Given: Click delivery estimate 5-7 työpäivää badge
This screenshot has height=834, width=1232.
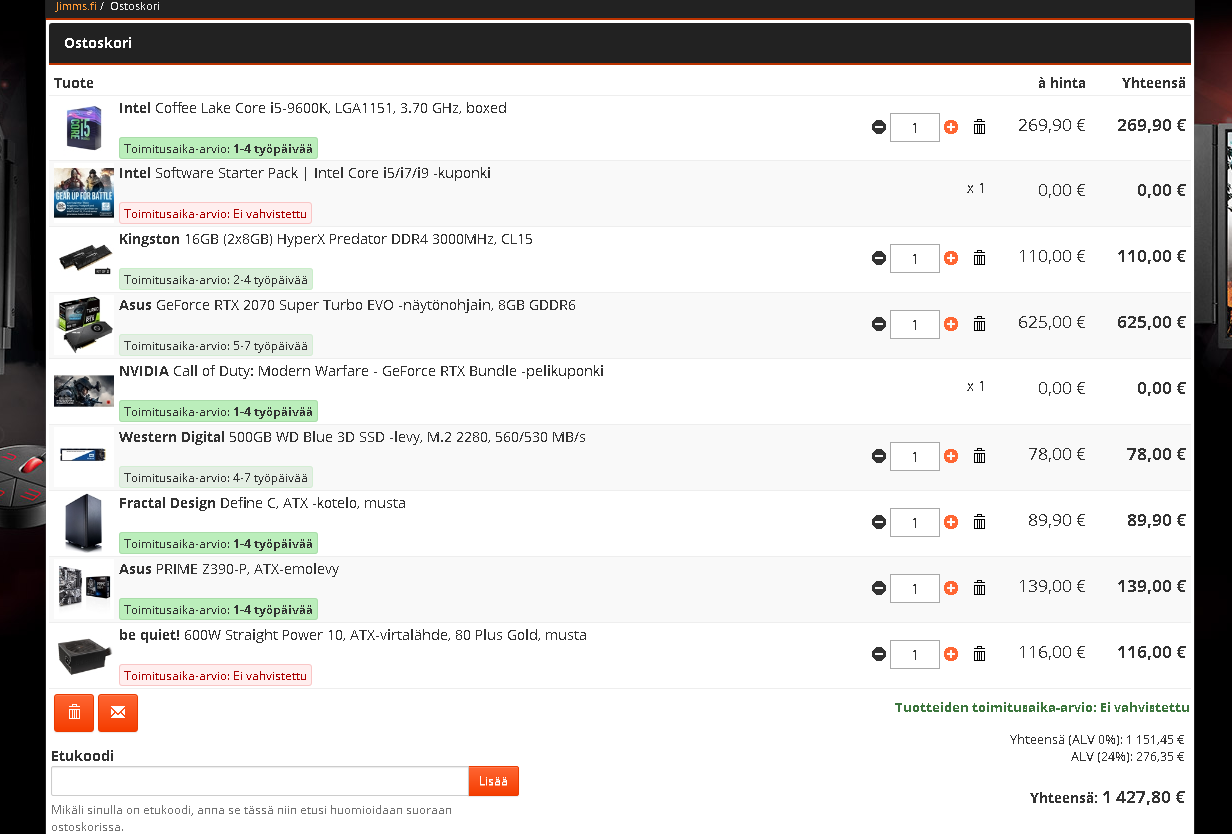Looking at the screenshot, I should (x=216, y=345).
